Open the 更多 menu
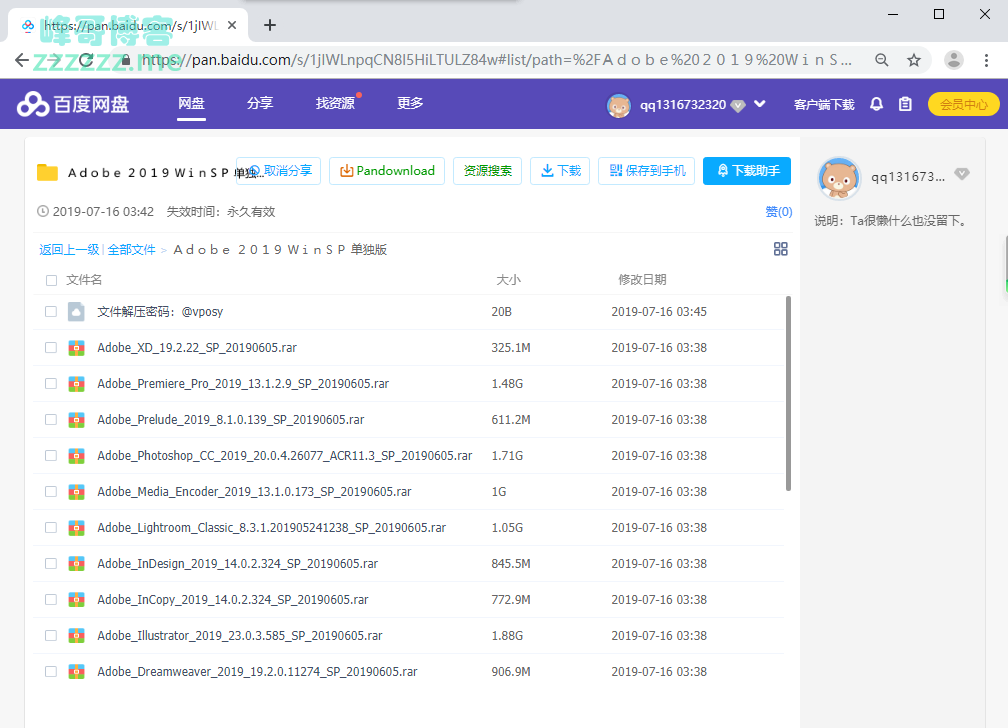 (410, 104)
